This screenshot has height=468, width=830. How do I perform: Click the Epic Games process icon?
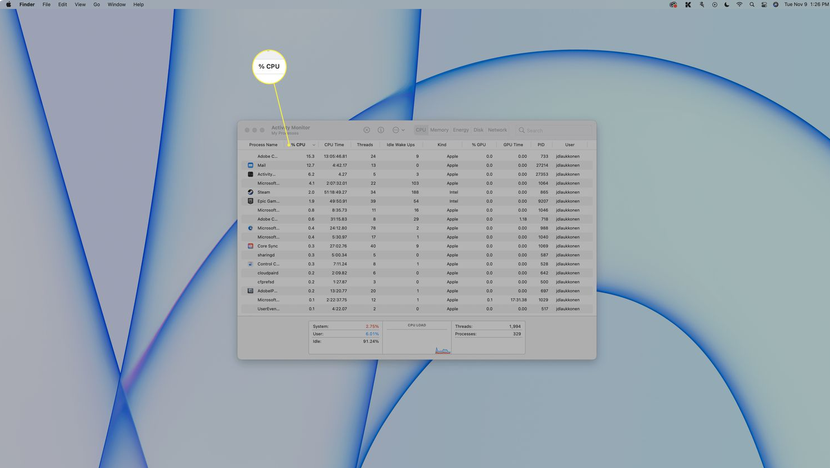[250, 201]
